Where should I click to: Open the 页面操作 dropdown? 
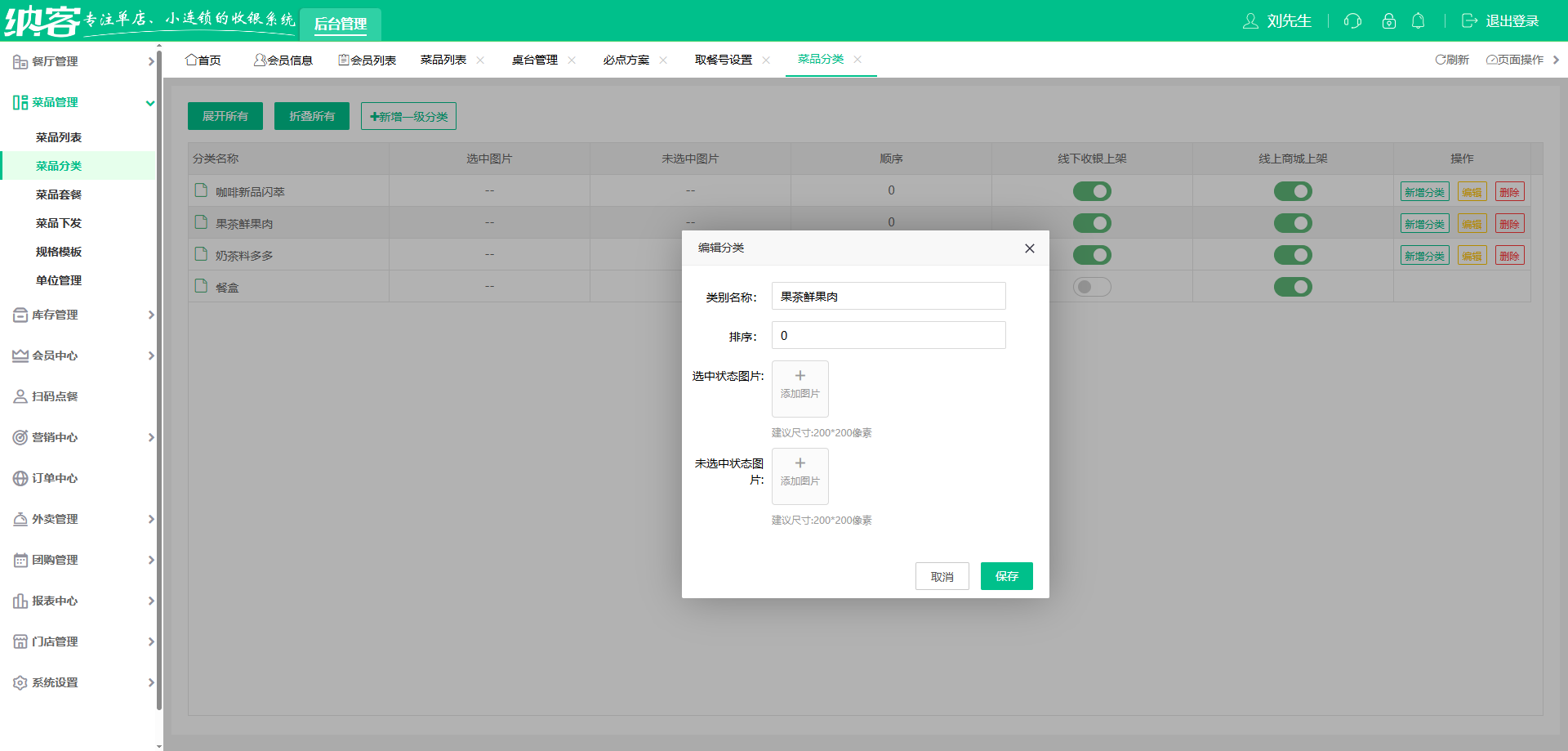[x=1515, y=60]
